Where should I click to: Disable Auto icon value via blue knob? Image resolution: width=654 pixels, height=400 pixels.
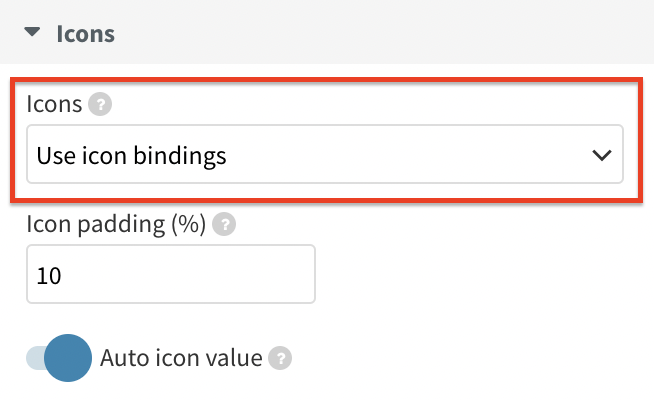coord(68,358)
